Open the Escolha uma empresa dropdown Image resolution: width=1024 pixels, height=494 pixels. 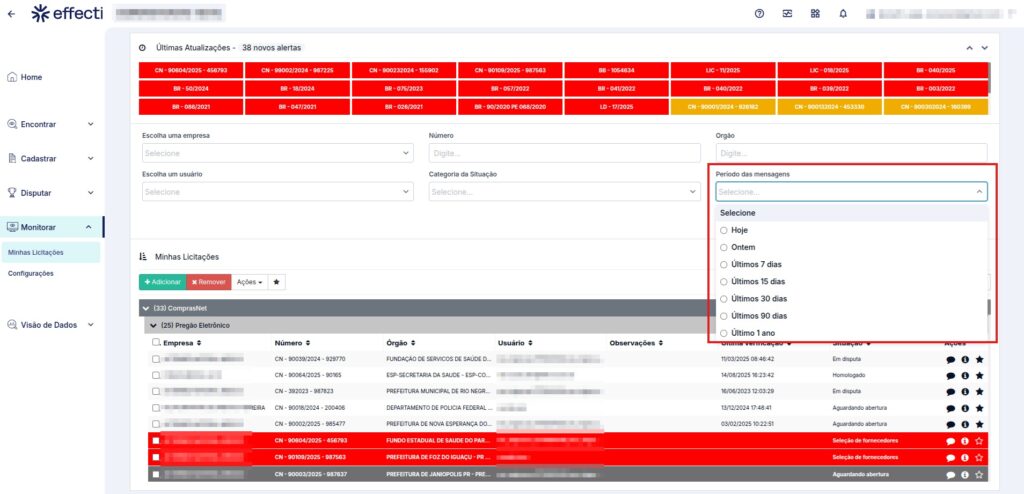coord(278,153)
